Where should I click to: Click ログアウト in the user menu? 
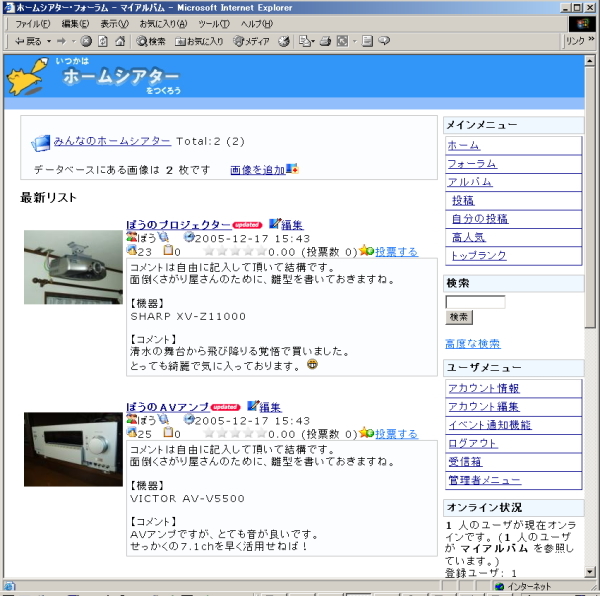(473, 443)
